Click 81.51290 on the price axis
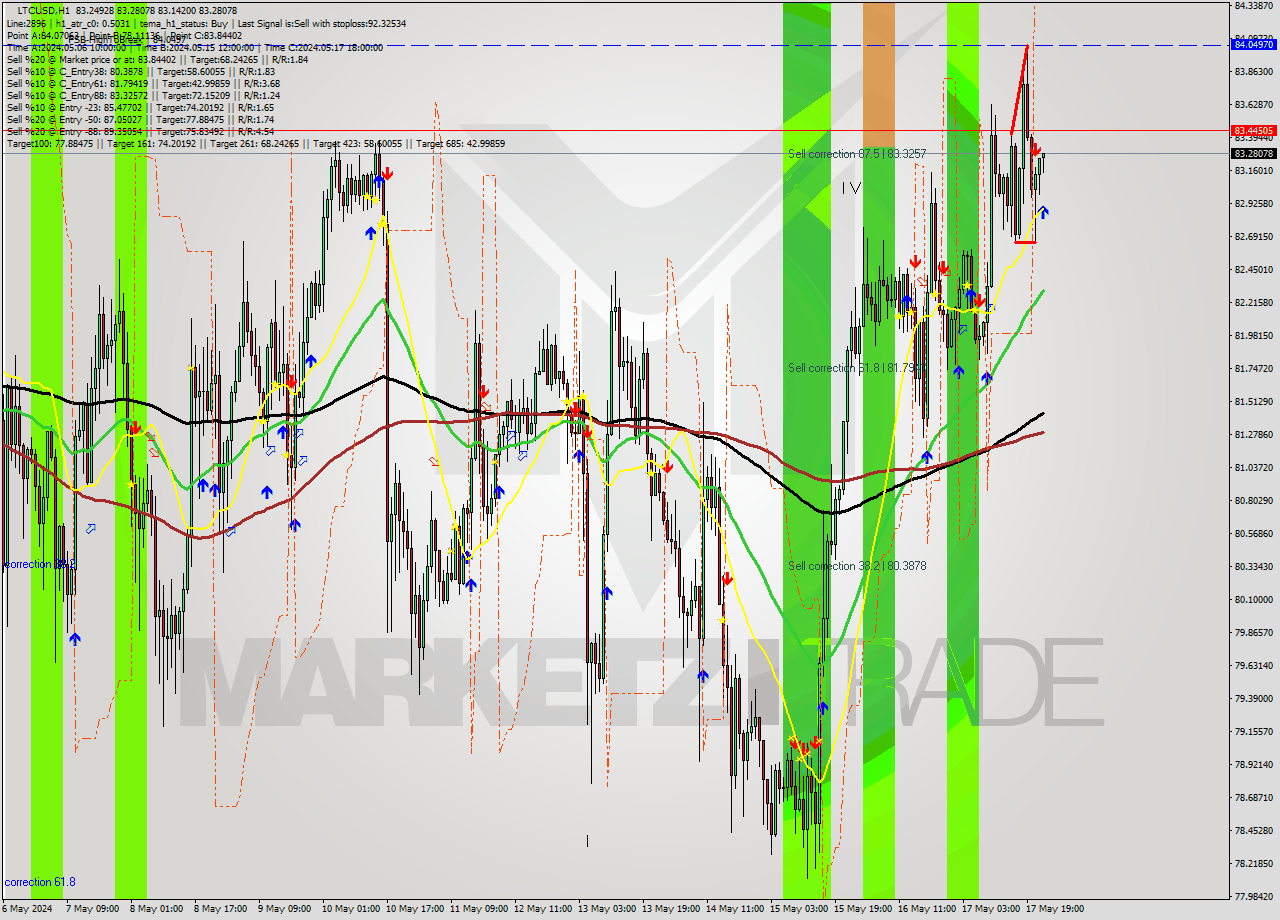 pyautogui.click(x=1253, y=401)
